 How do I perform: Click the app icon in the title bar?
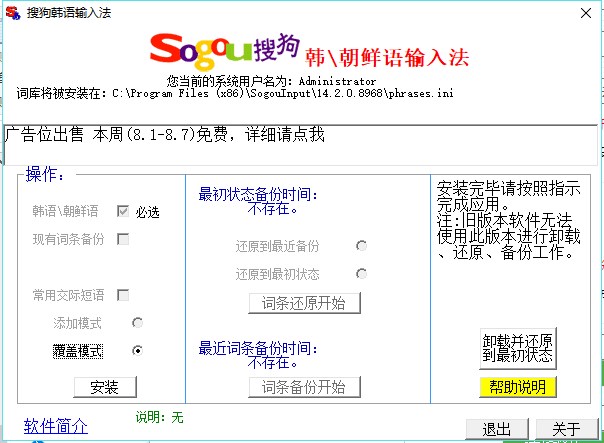click(x=12, y=11)
